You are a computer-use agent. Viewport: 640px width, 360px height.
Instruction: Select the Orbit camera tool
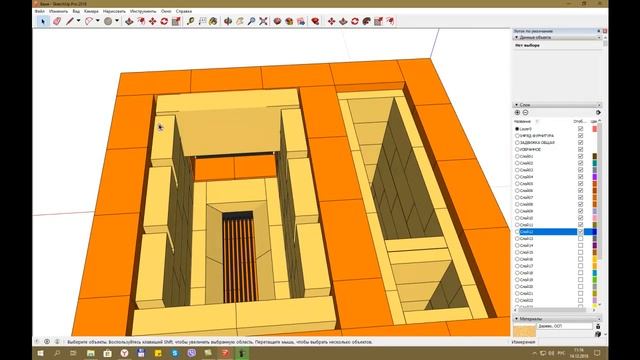(x=228, y=21)
